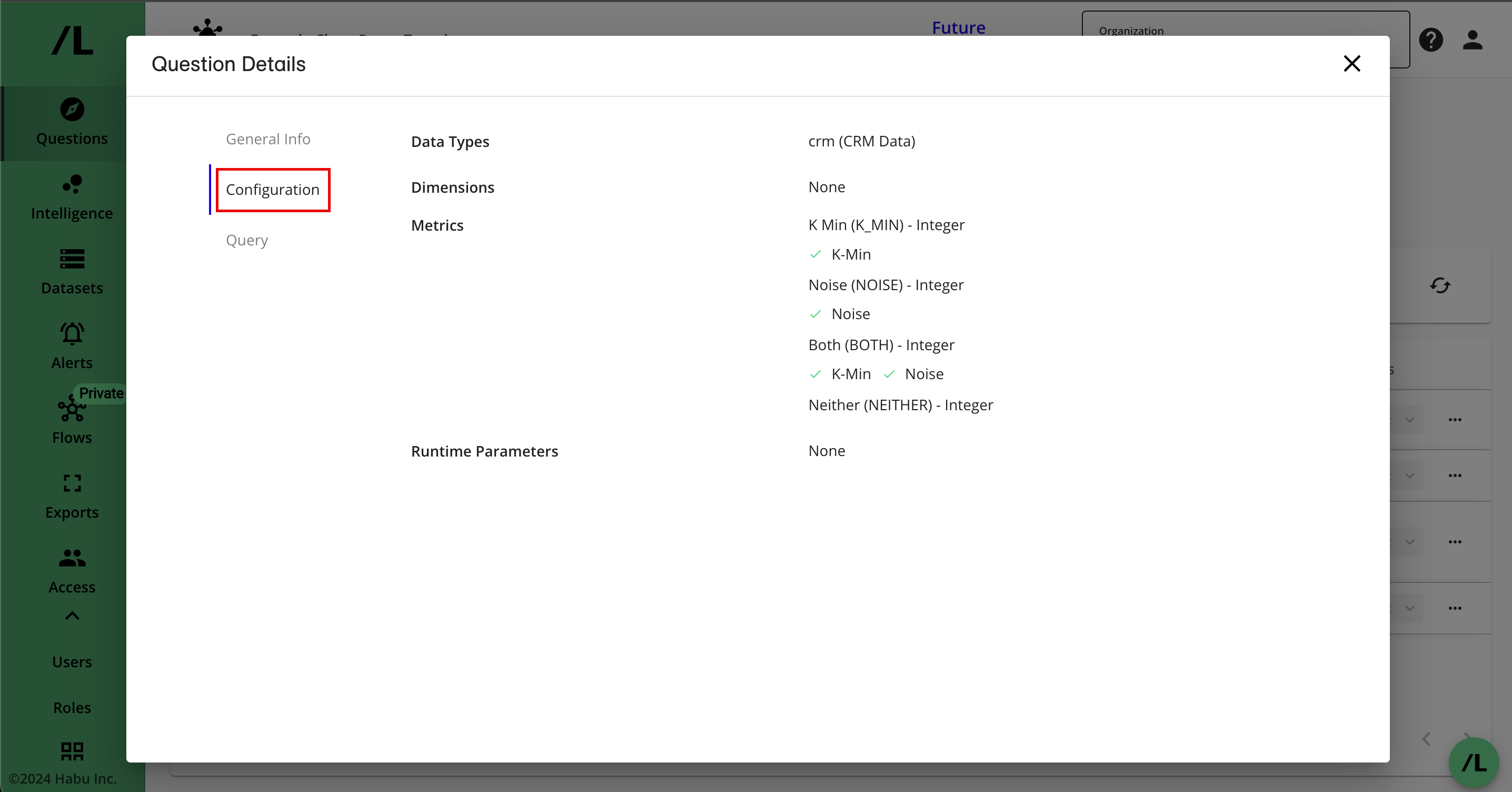Open the user account profile icon
This screenshot has width=1512, height=792.
(1472, 40)
